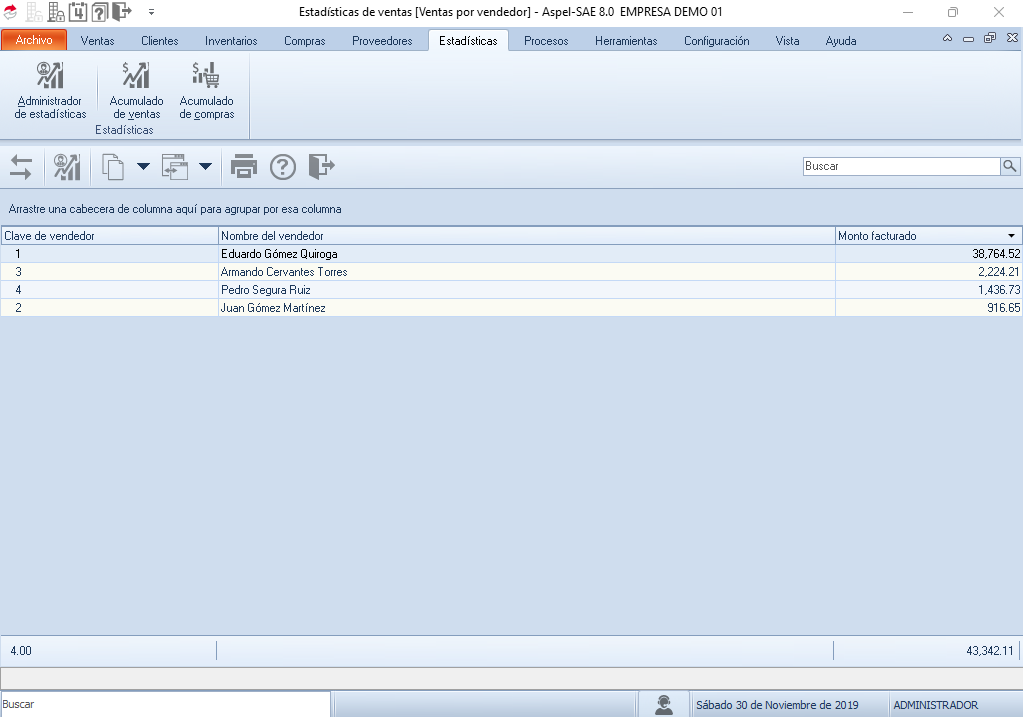
Task: Open Monto facturado column filter dropdown
Action: click(1011, 236)
